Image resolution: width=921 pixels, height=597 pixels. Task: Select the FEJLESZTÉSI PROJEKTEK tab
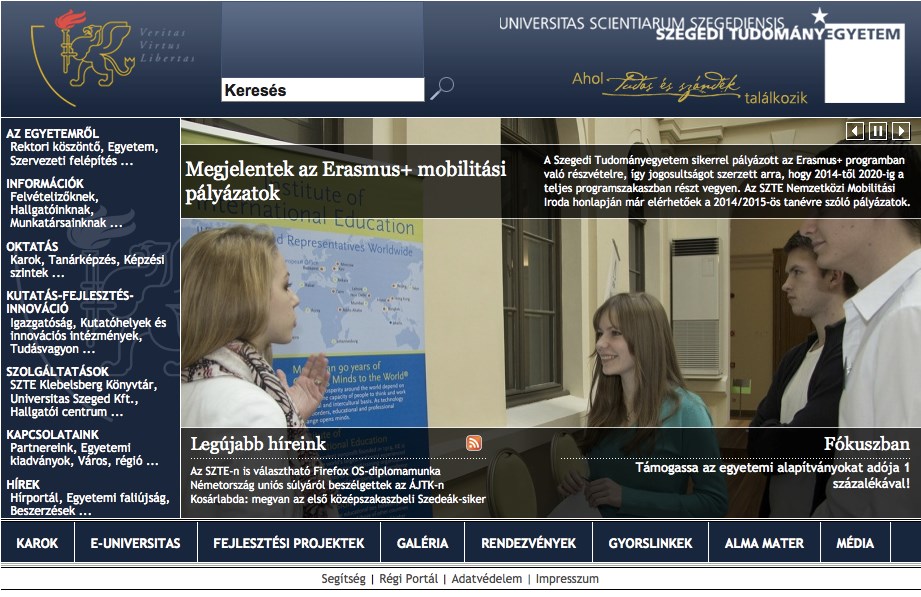click(289, 543)
